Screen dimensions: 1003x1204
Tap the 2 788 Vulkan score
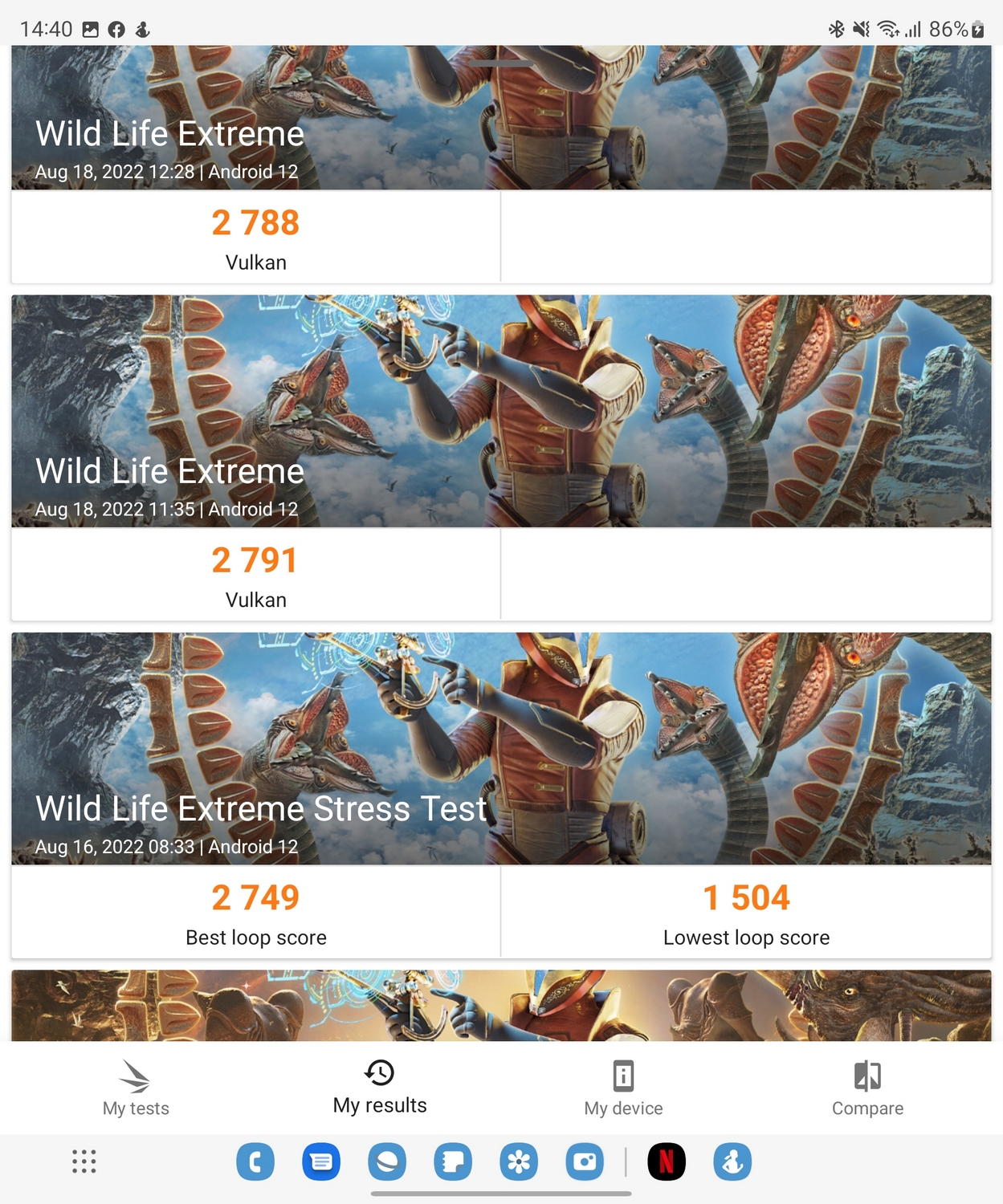click(255, 238)
